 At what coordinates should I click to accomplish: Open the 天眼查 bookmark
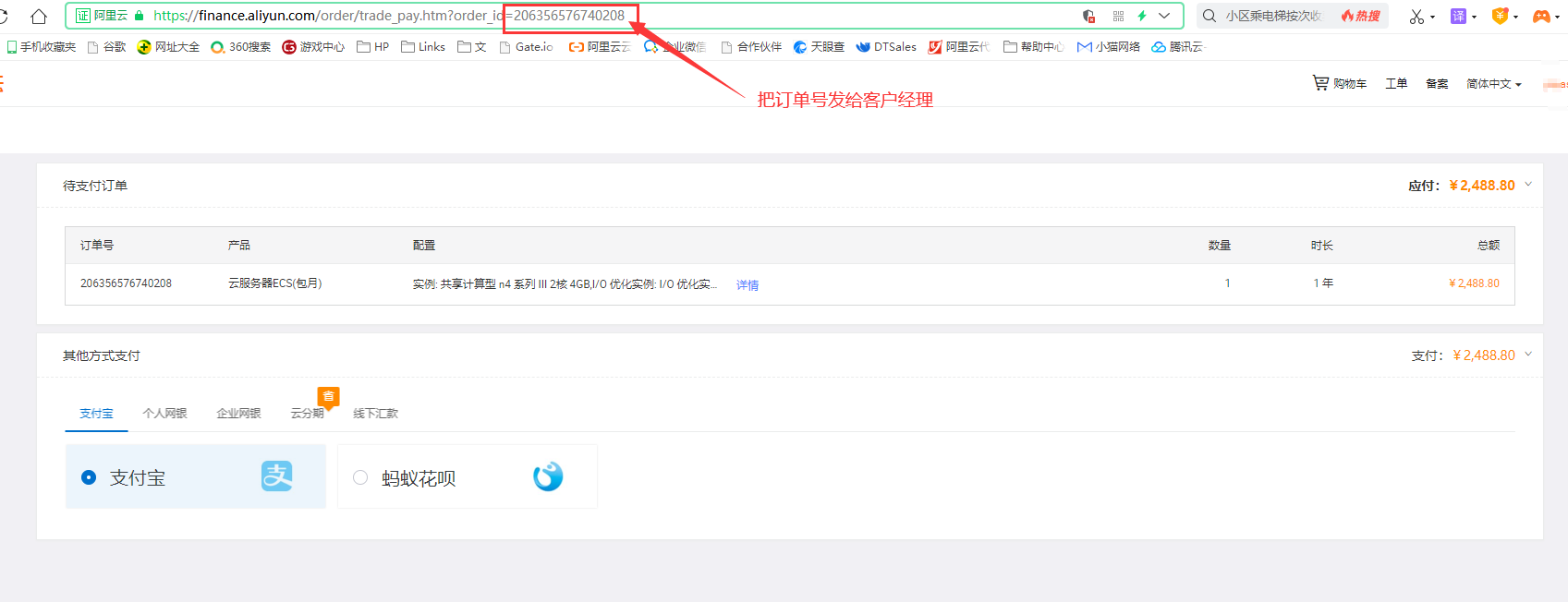click(x=819, y=47)
